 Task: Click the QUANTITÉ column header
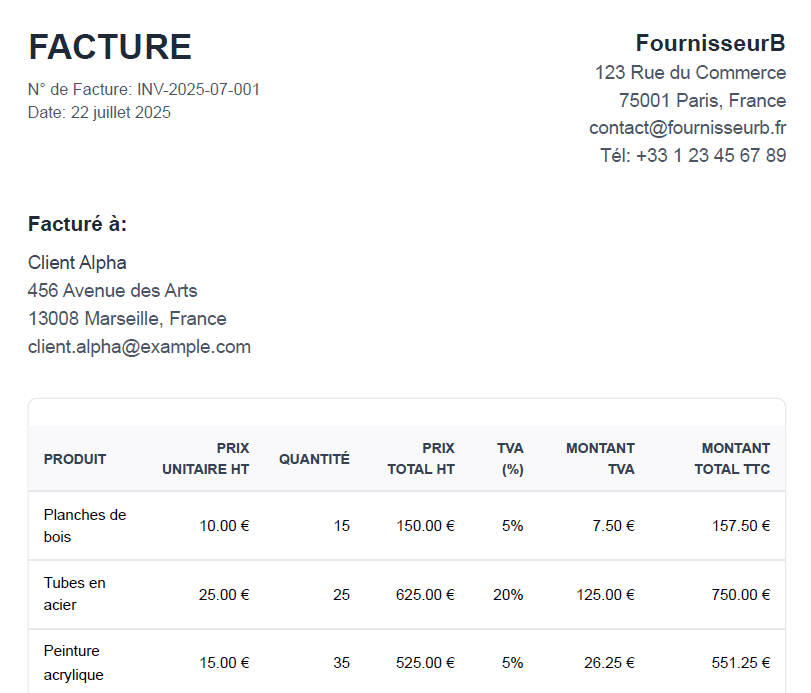(x=314, y=459)
